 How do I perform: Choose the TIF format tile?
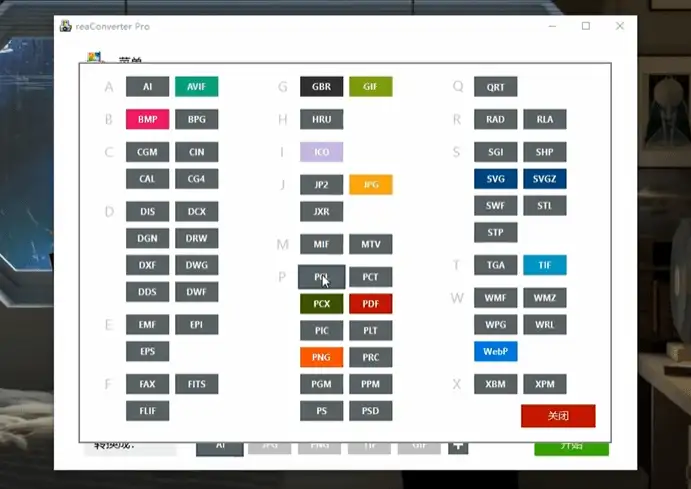tap(544, 265)
